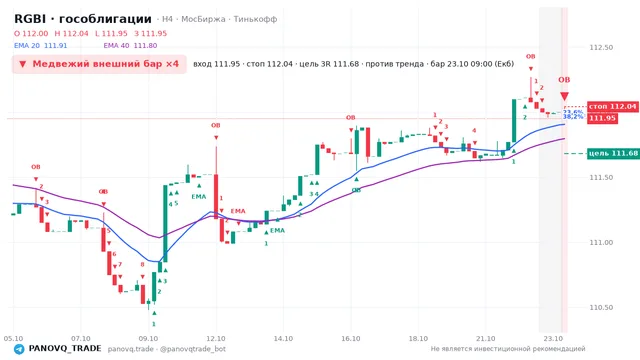Click the 110.50 axis price label
640x360 pixels.
(x=601, y=307)
